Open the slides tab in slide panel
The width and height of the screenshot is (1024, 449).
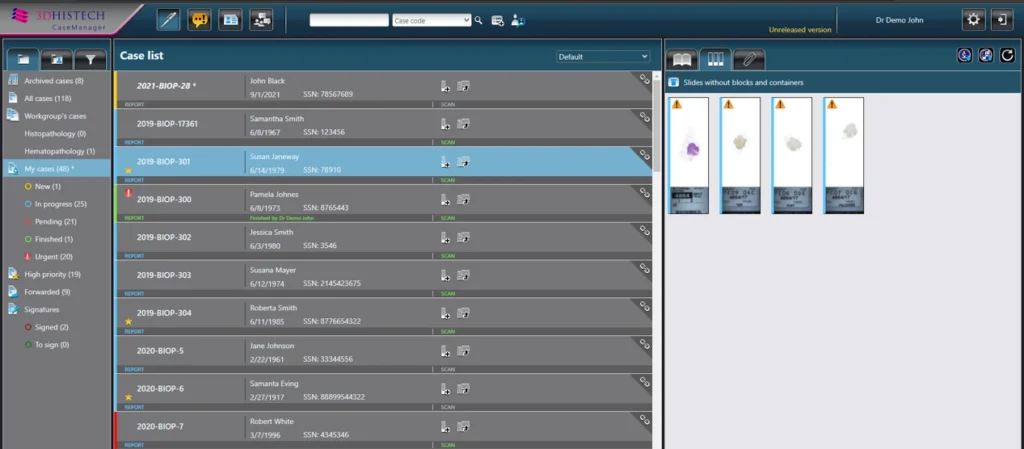716,59
